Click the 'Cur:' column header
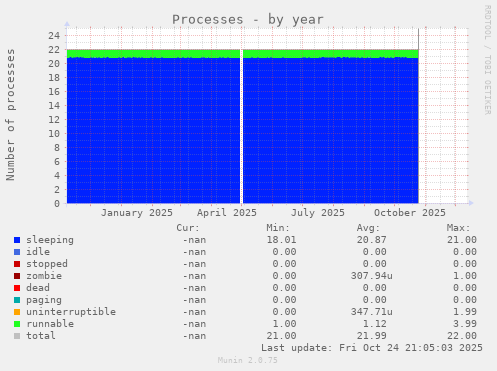 tap(188, 228)
